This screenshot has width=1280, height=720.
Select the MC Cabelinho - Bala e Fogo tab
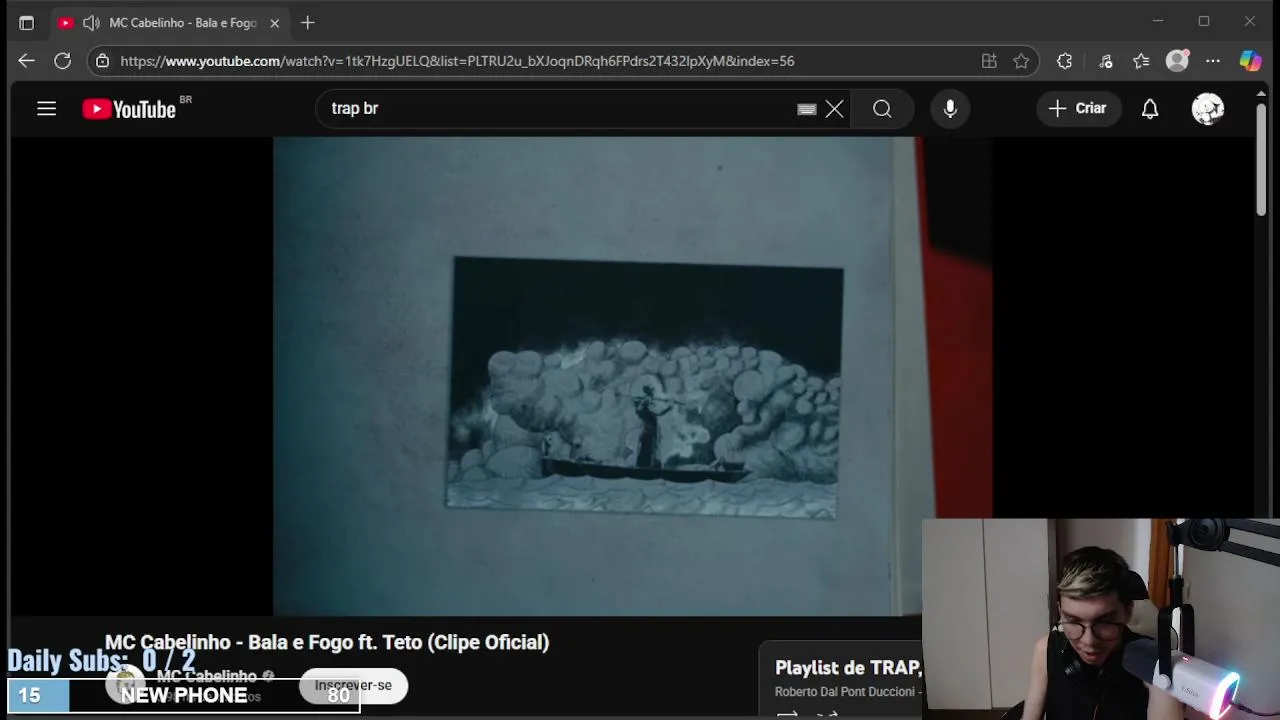[170, 22]
